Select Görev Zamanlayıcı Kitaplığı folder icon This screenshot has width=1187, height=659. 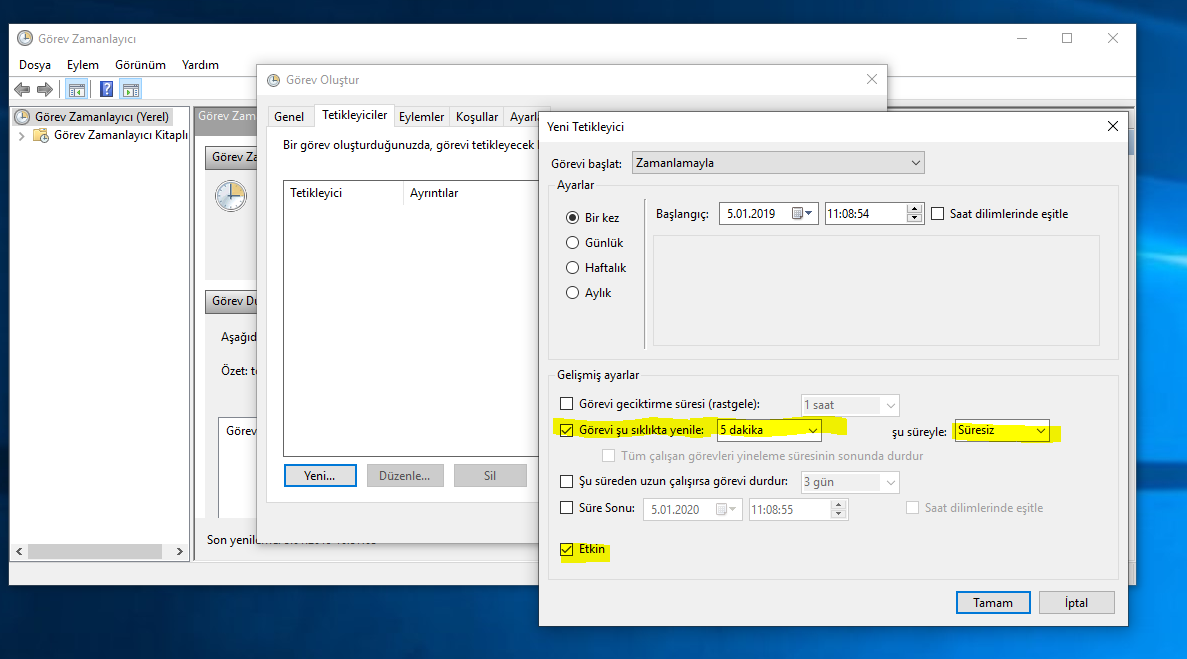[x=41, y=136]
